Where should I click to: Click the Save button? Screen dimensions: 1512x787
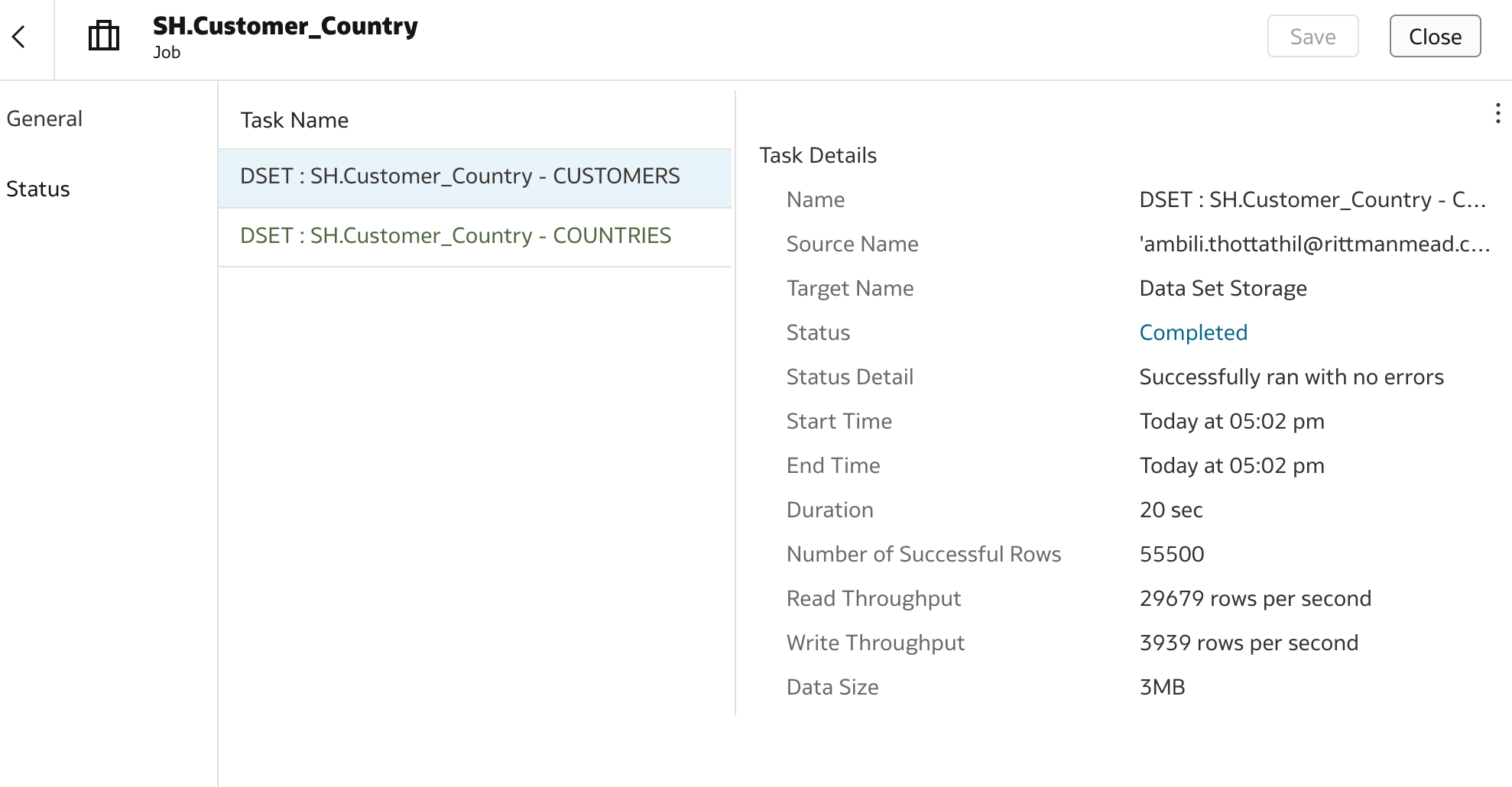[1312, 36]
